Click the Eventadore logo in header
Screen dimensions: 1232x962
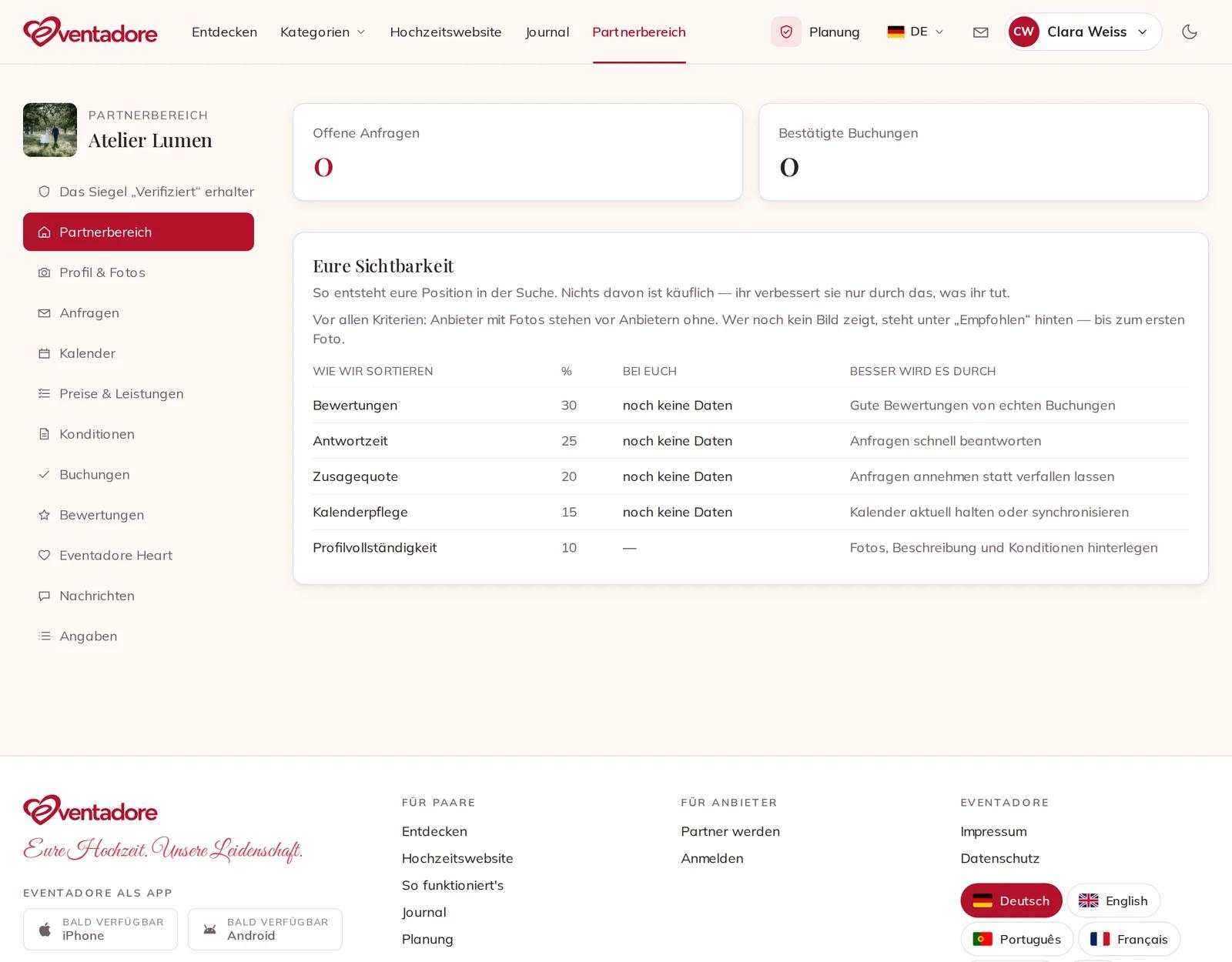90,32
